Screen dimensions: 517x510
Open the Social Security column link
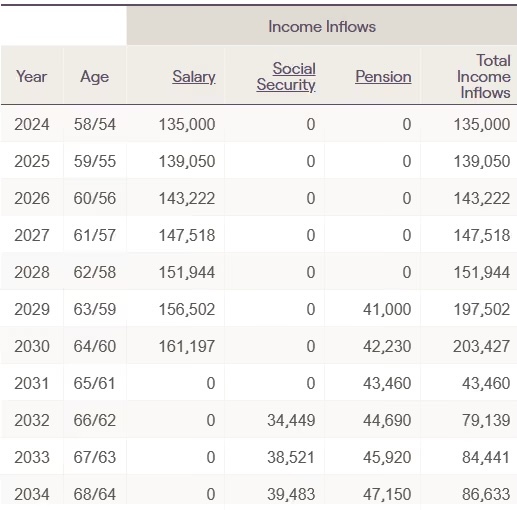coord(286,77)
